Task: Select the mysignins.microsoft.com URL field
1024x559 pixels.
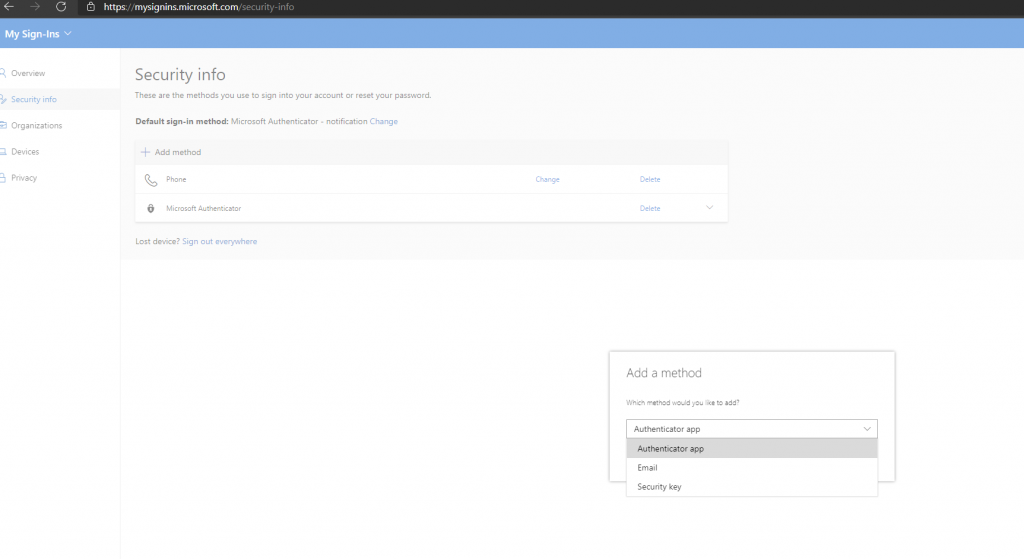Action: (199, 7)
